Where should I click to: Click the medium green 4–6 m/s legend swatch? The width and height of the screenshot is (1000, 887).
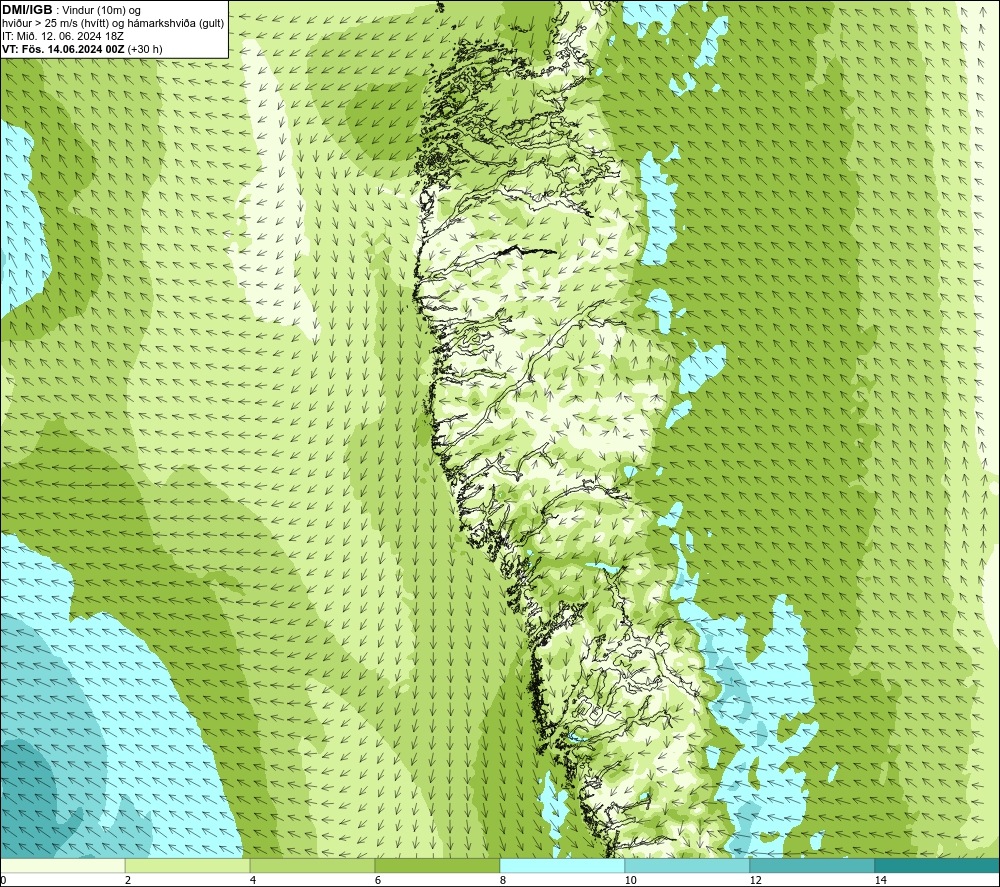312,865
